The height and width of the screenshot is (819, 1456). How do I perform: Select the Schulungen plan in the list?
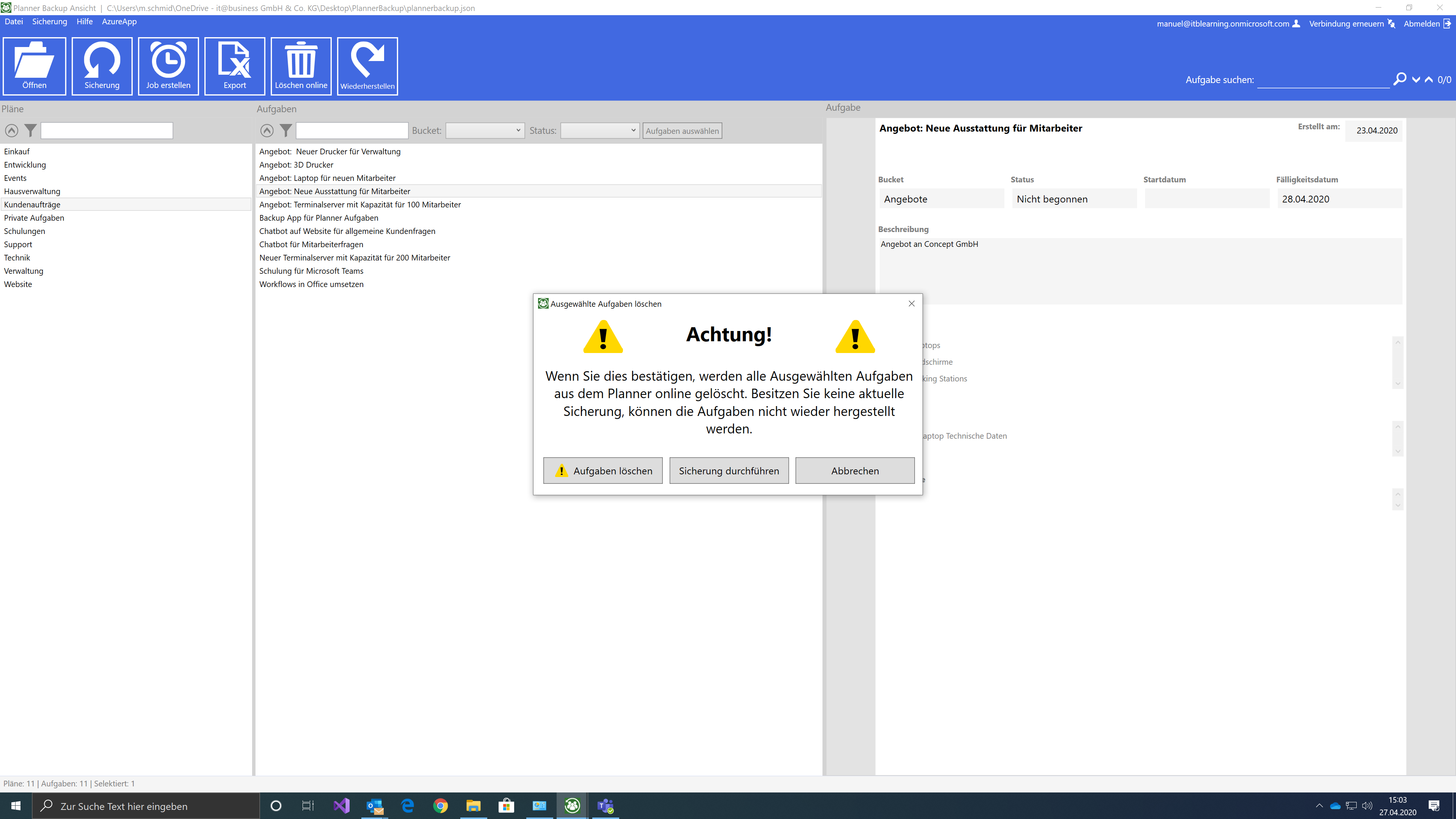tap(24, 231)
